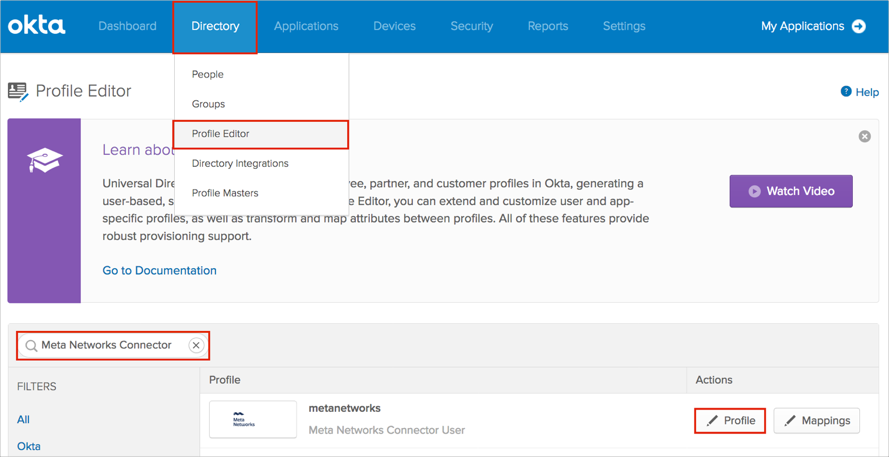Expand the Applications menu

tap(306, 26)
